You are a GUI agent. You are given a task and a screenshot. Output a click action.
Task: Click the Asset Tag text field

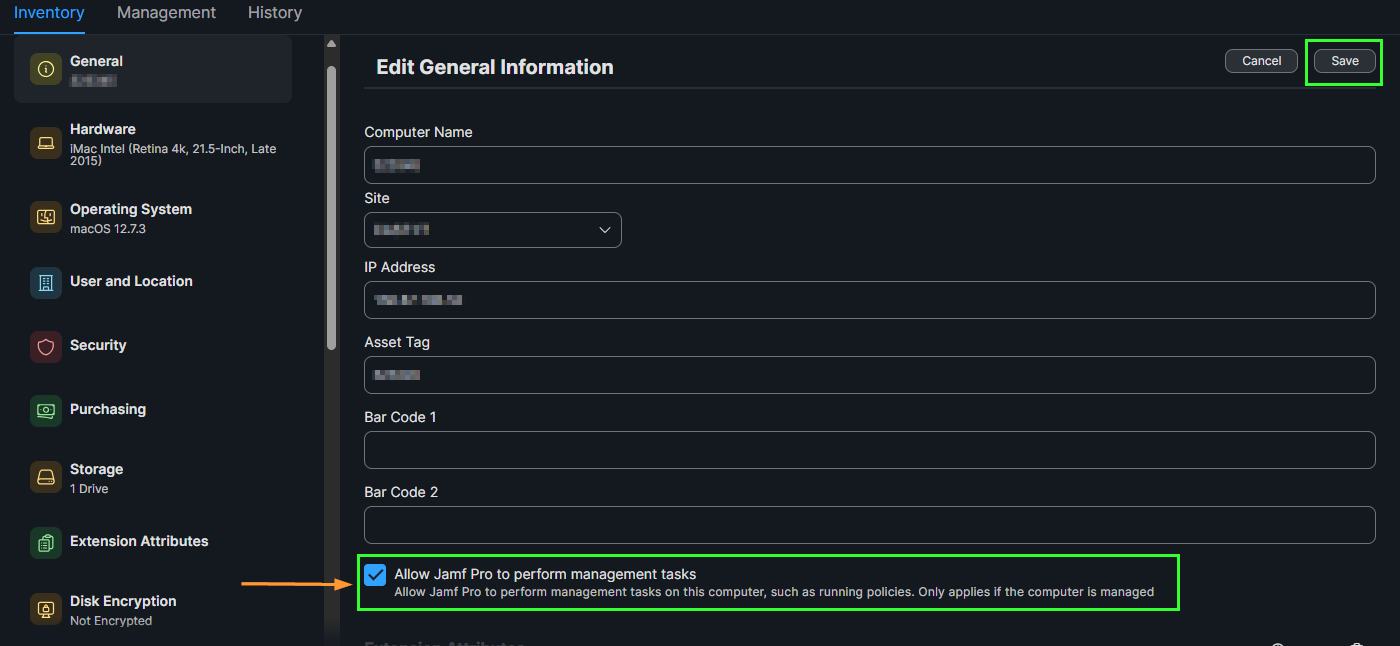pos(869,375)
